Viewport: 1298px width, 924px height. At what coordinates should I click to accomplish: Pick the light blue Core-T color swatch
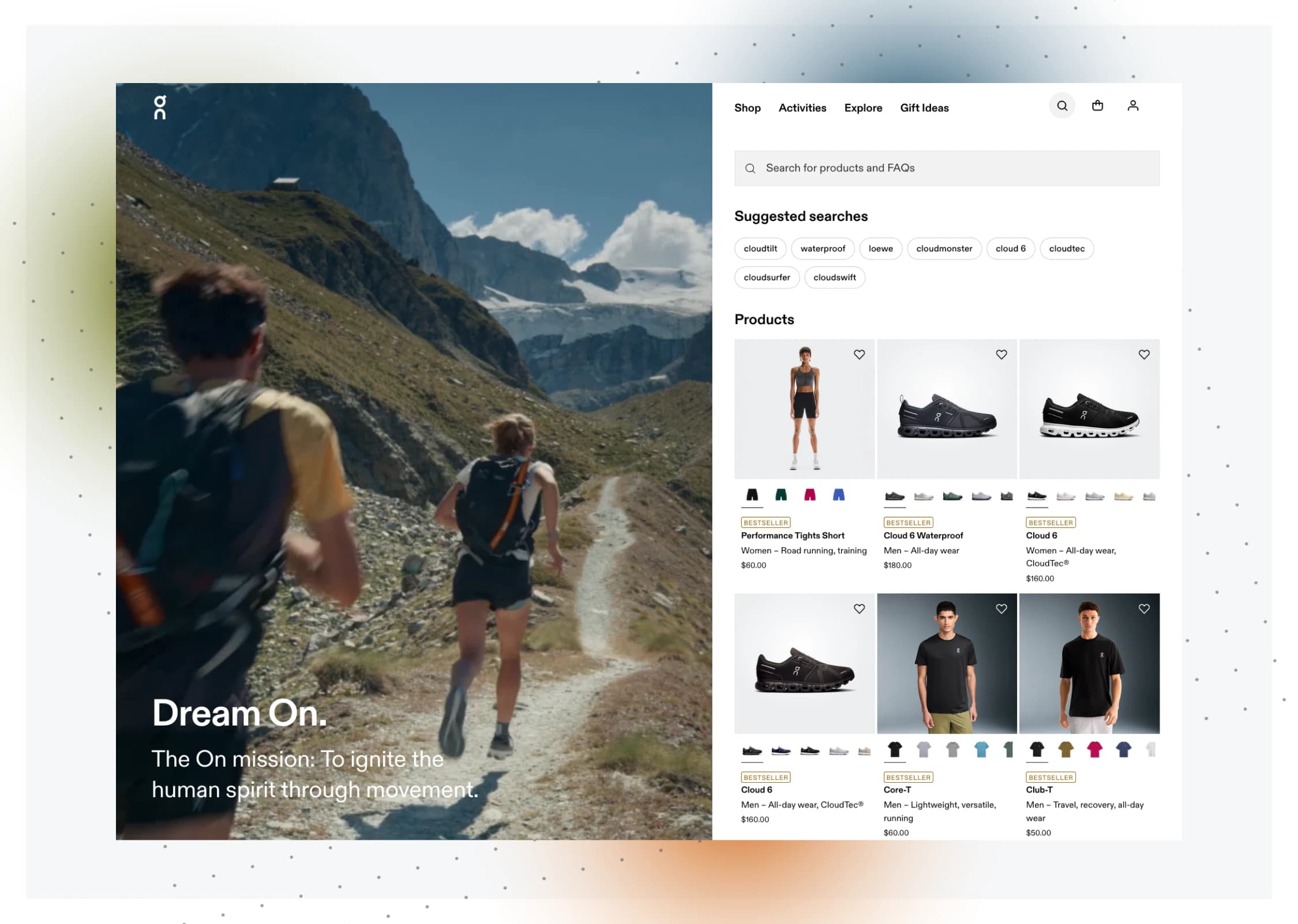coord(981,749)
